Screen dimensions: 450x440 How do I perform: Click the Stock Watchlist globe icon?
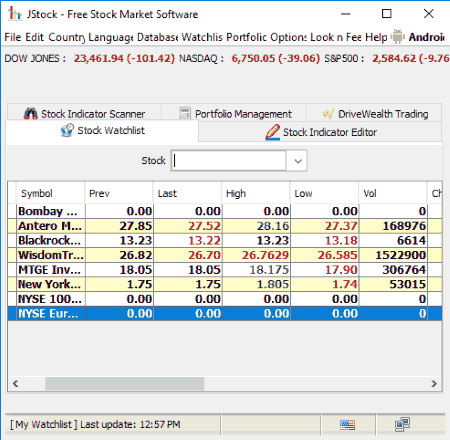click(67, 130)
